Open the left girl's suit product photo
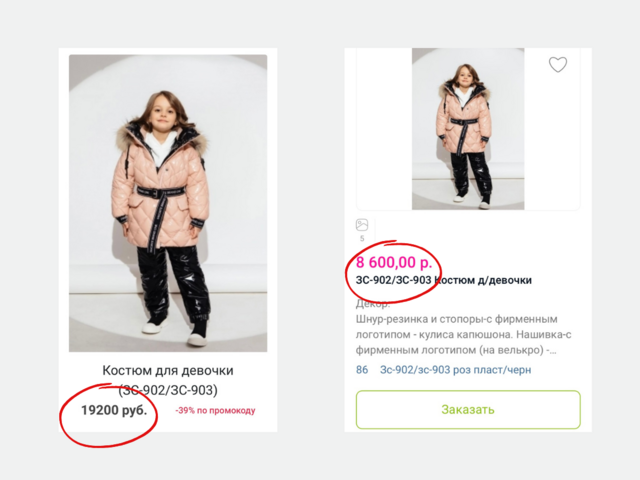Image resolution: width=640 pixels, height=480 pixels. [168, 202]
